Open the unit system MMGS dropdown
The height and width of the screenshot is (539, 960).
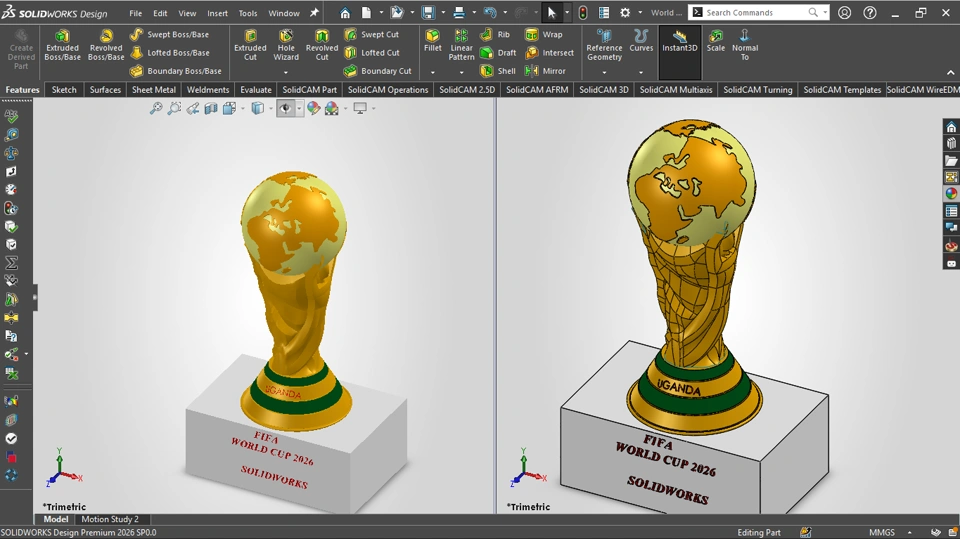pos(909,532)
